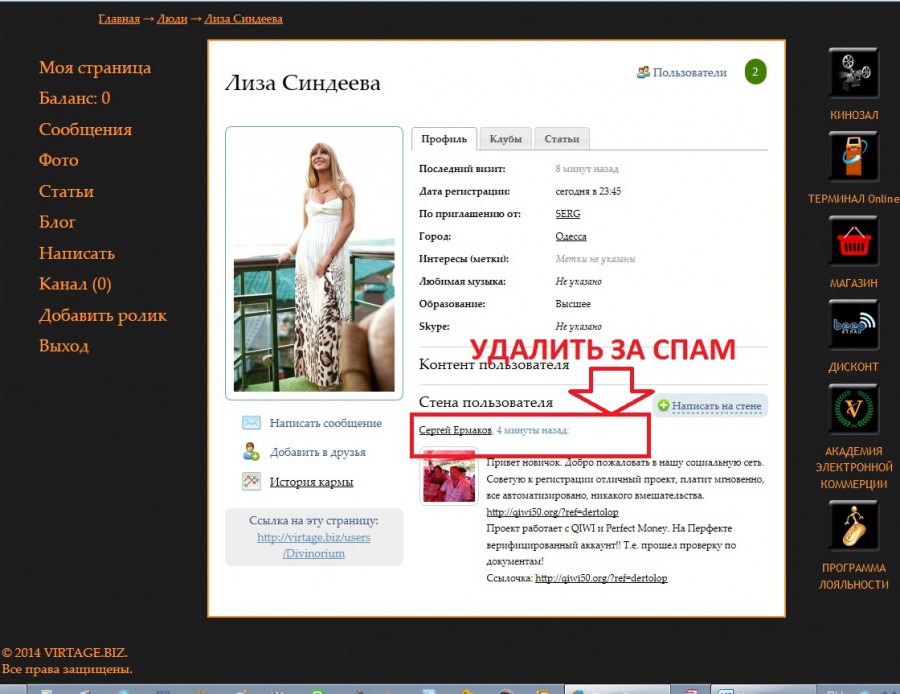
Task: Select the Профиль tab
Action: pyautogui.click(x=443, y=139)
